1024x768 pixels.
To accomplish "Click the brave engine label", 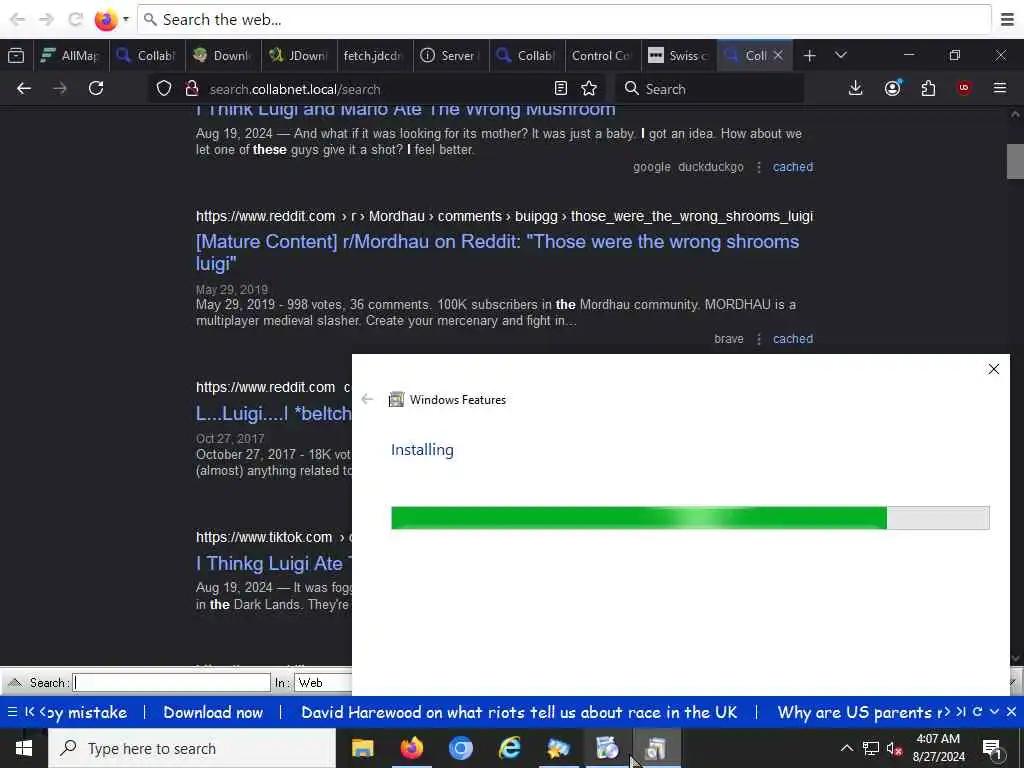I will point(729,339).
